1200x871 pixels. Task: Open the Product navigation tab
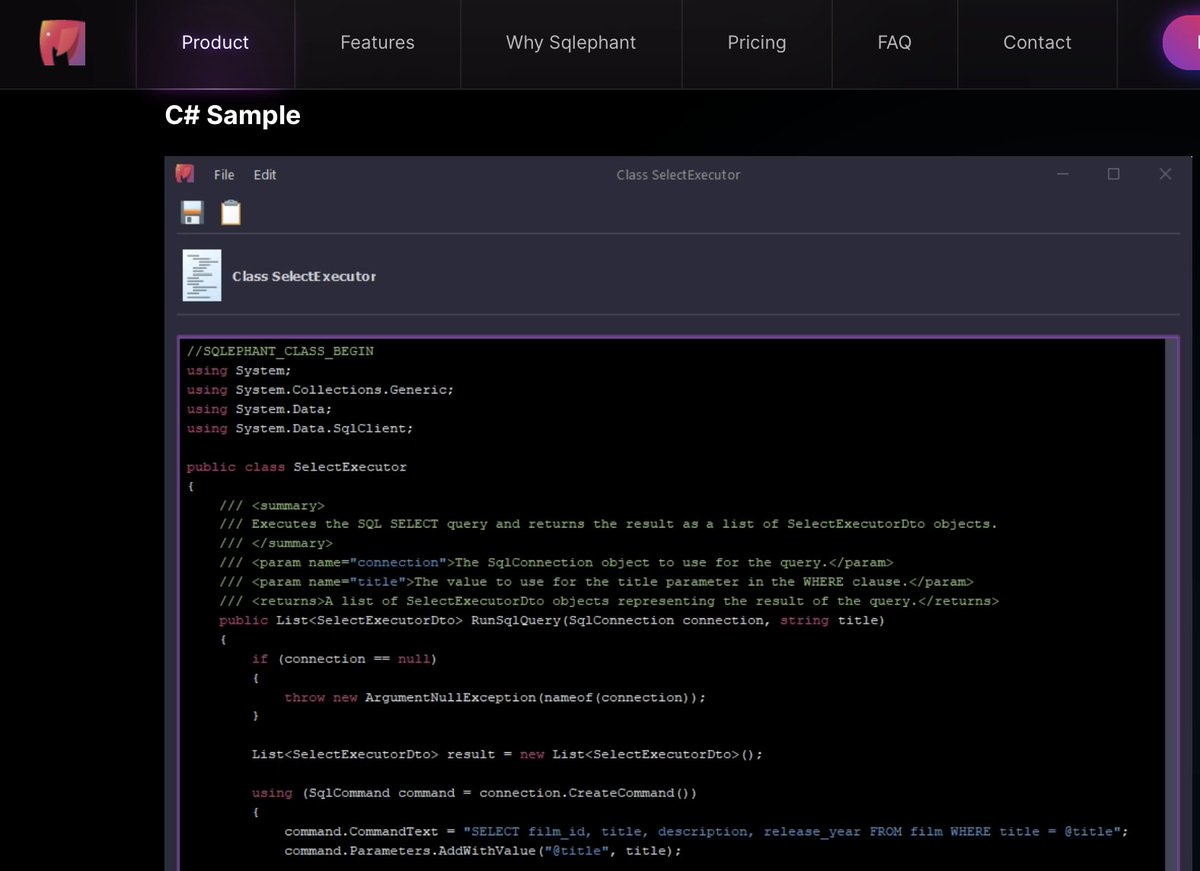coord(215,43)
